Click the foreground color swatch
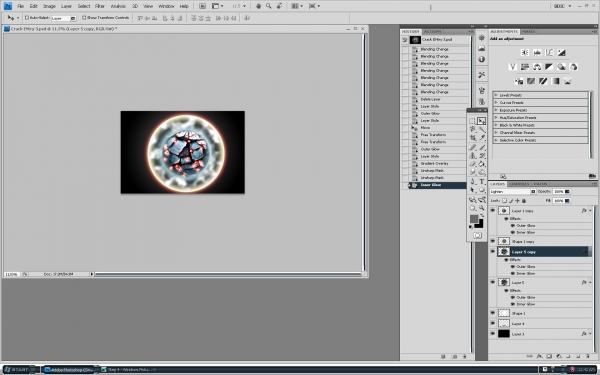 tap(474, 218)
